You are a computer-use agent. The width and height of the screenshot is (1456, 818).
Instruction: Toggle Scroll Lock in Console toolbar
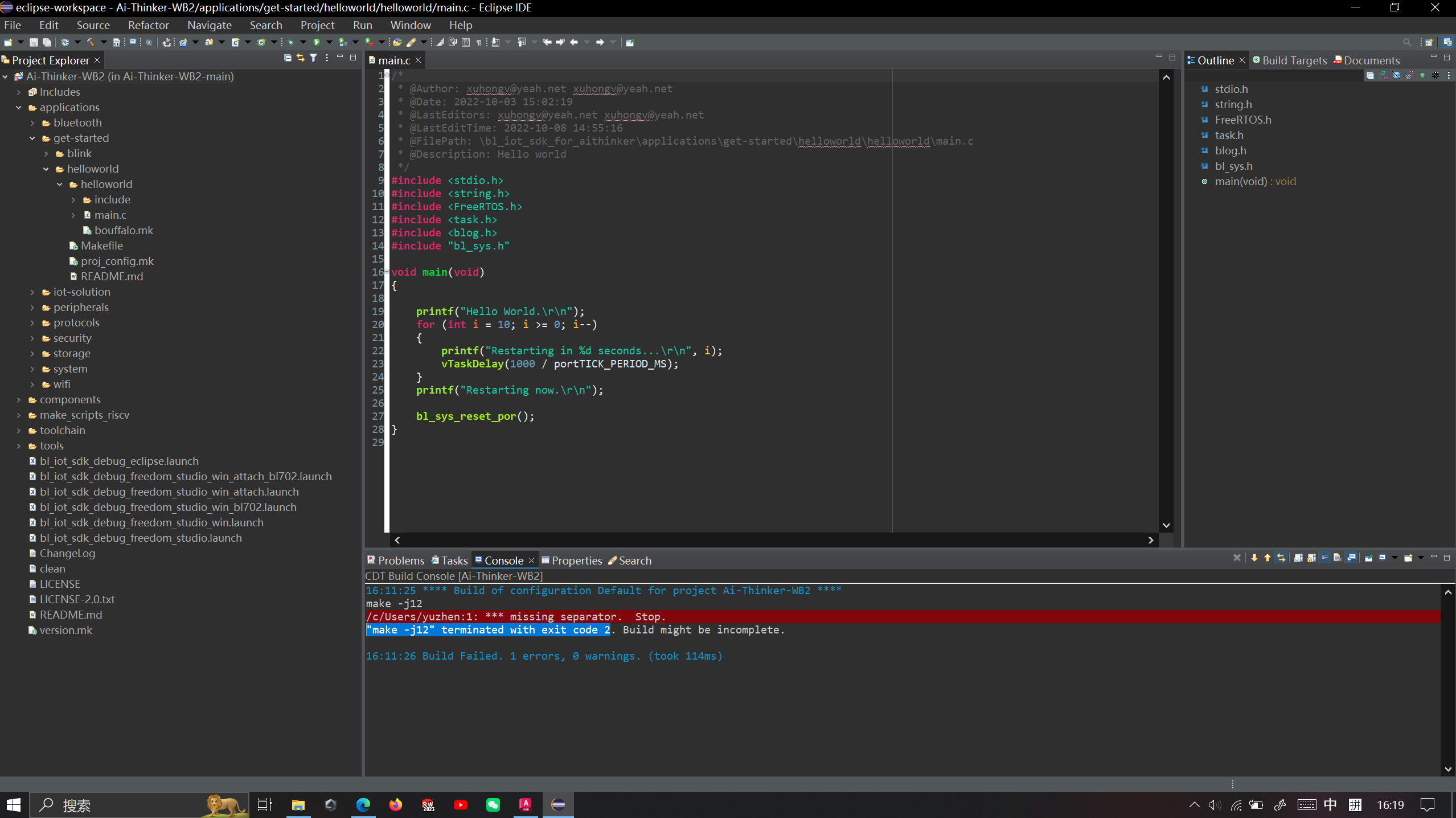click(x=1311, y=558)
